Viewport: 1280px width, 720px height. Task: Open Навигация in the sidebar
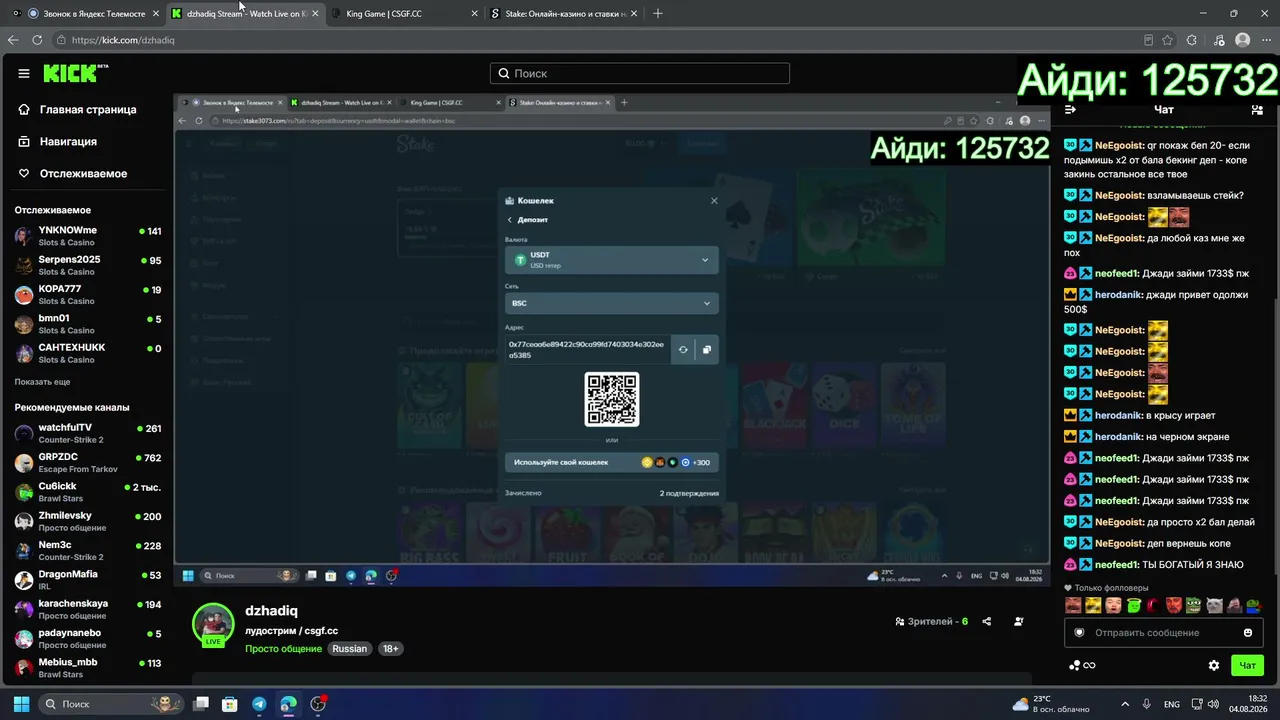58,141
